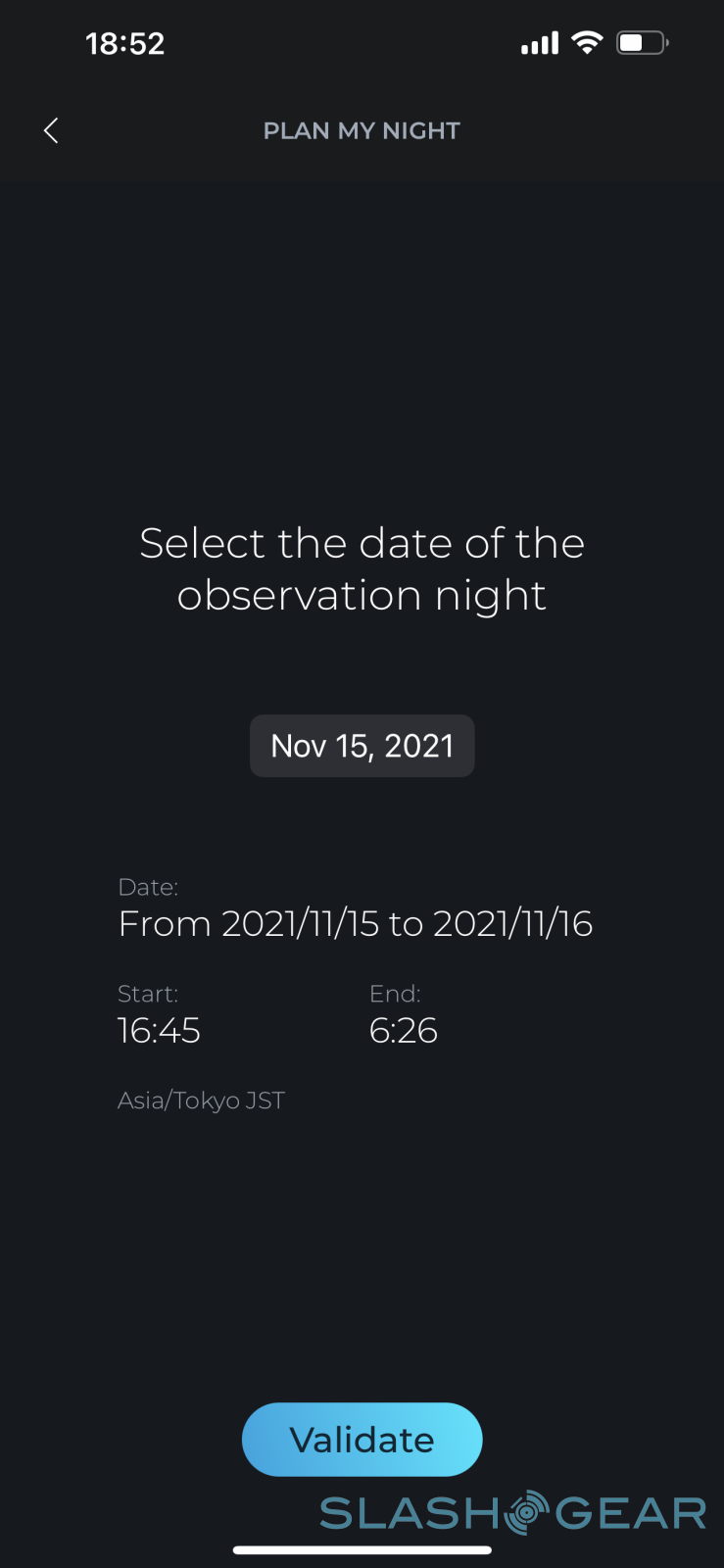Tap the back arrow chevron
The image size is (724, 1568).
point(51,130)
